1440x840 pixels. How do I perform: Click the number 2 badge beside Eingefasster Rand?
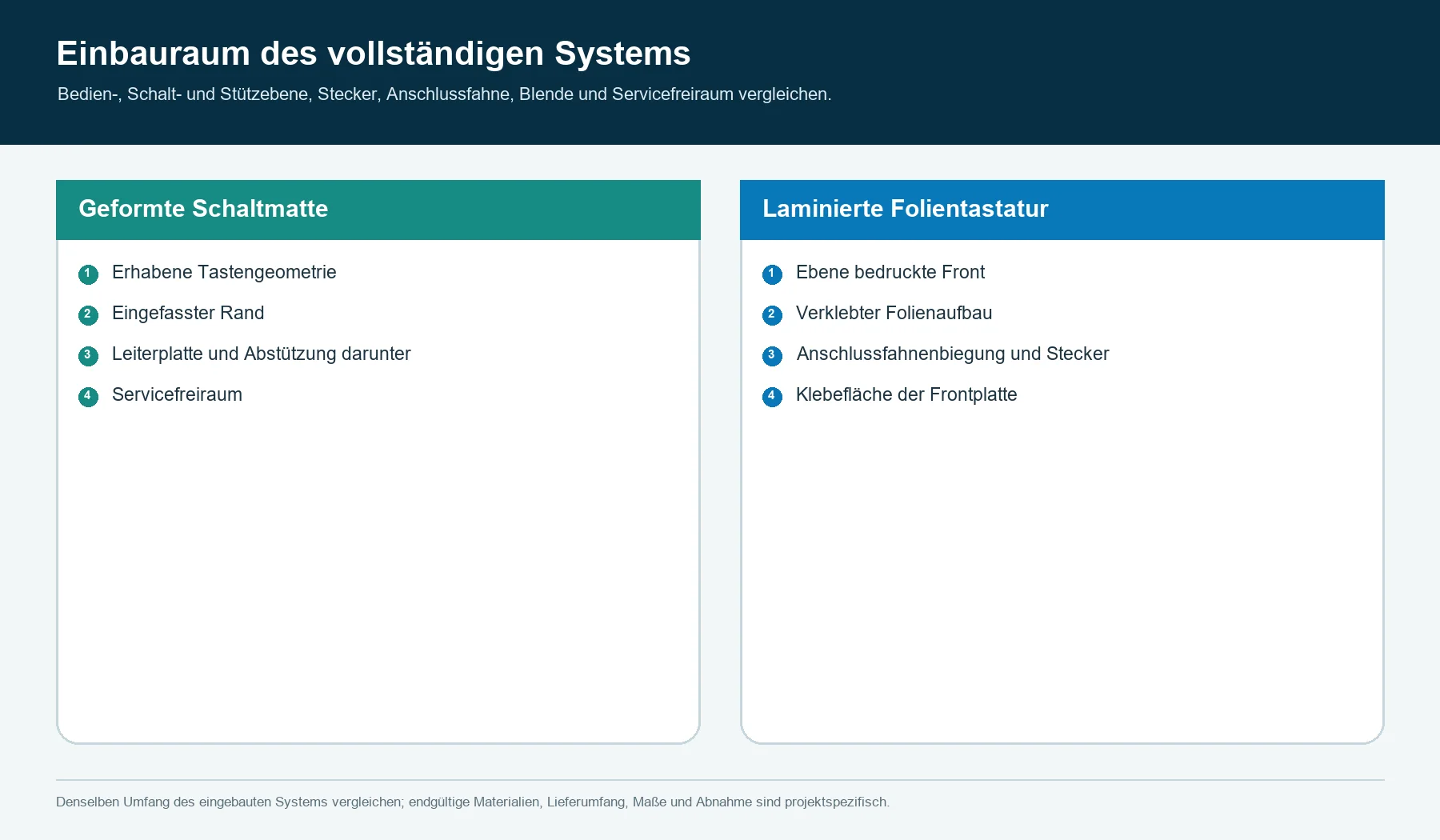pyautogui.click(x=88, y=315)
